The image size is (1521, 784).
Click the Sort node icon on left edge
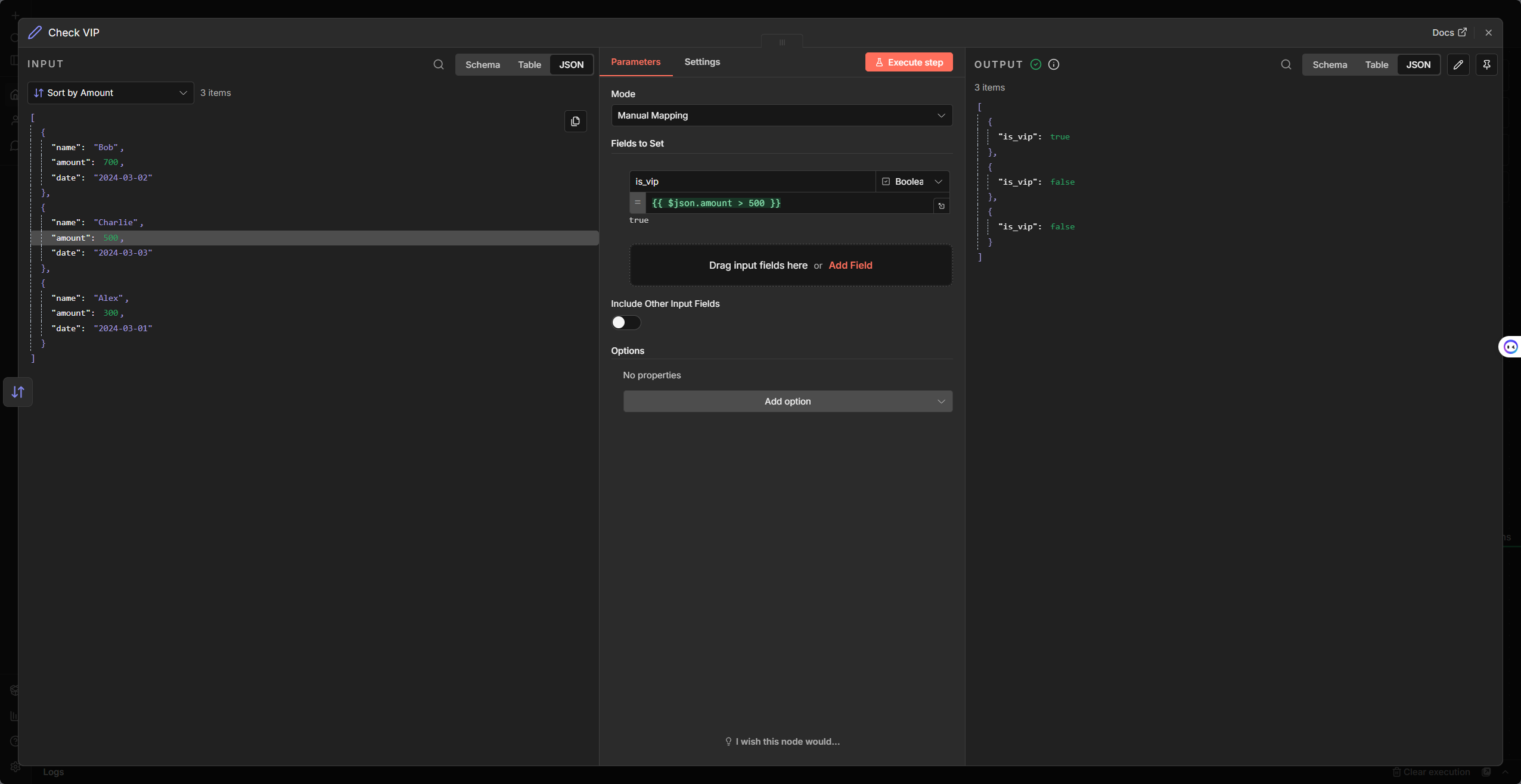tap(18, 392)
